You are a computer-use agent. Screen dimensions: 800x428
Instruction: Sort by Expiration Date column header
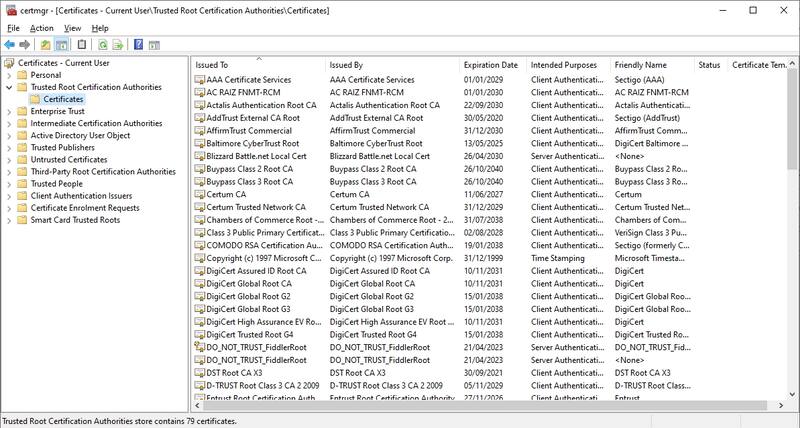coord(490,65)
